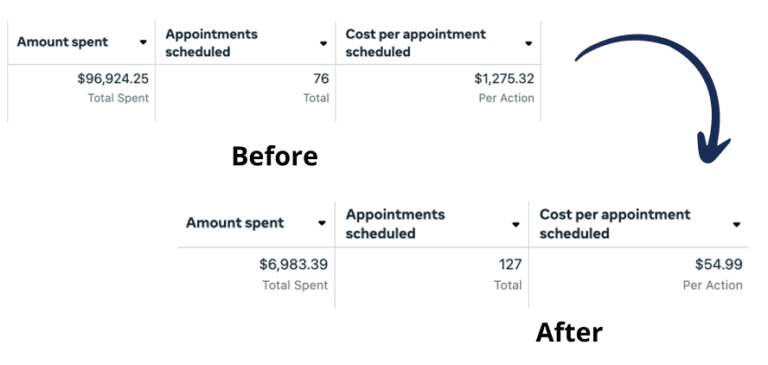The width and height of the screenshot is (768, 365).
Task: Select Cost per appointment scheduled header in After table
Action: (615, 223)
